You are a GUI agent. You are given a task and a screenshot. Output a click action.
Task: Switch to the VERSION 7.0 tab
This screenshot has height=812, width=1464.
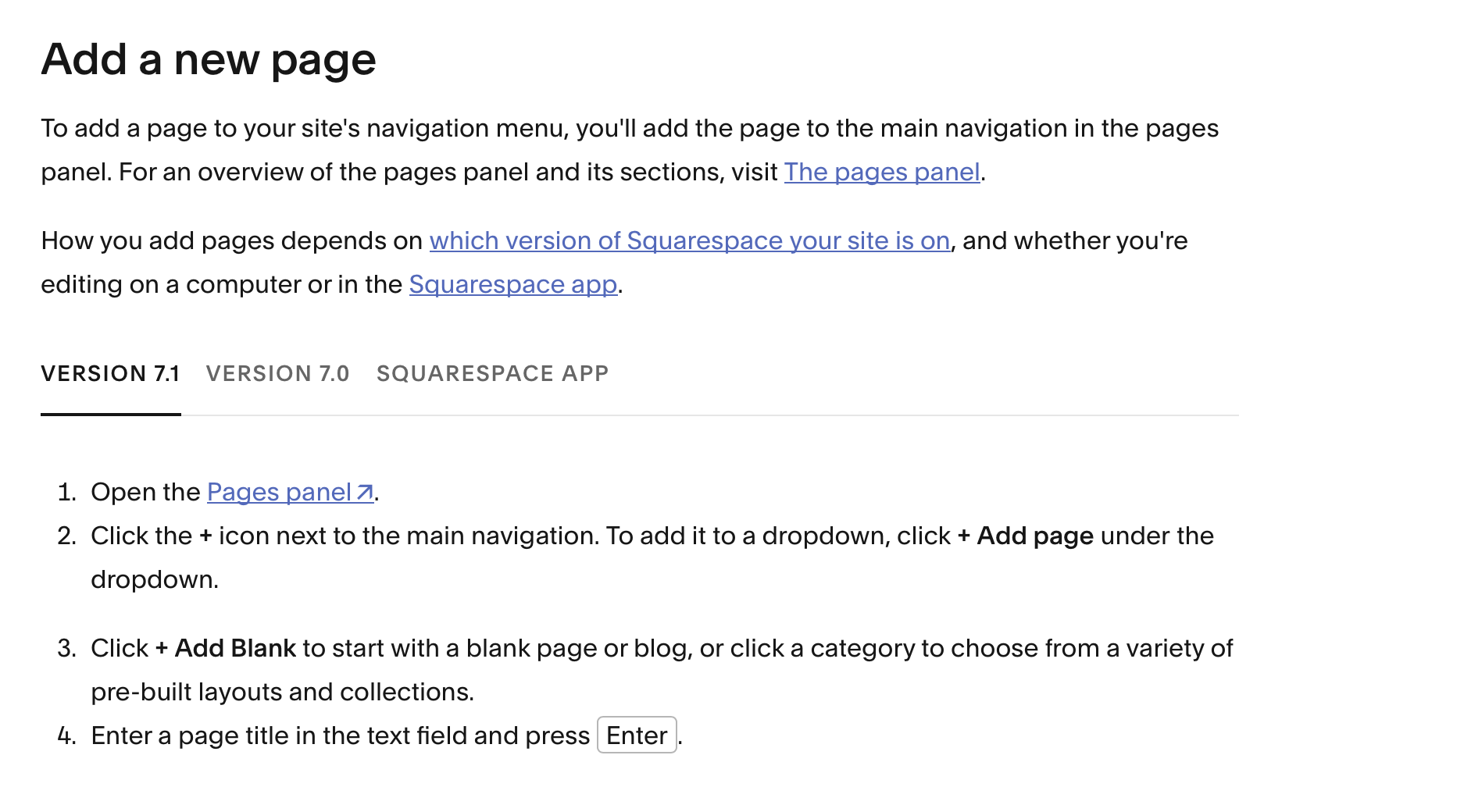[x=278, y=373]
